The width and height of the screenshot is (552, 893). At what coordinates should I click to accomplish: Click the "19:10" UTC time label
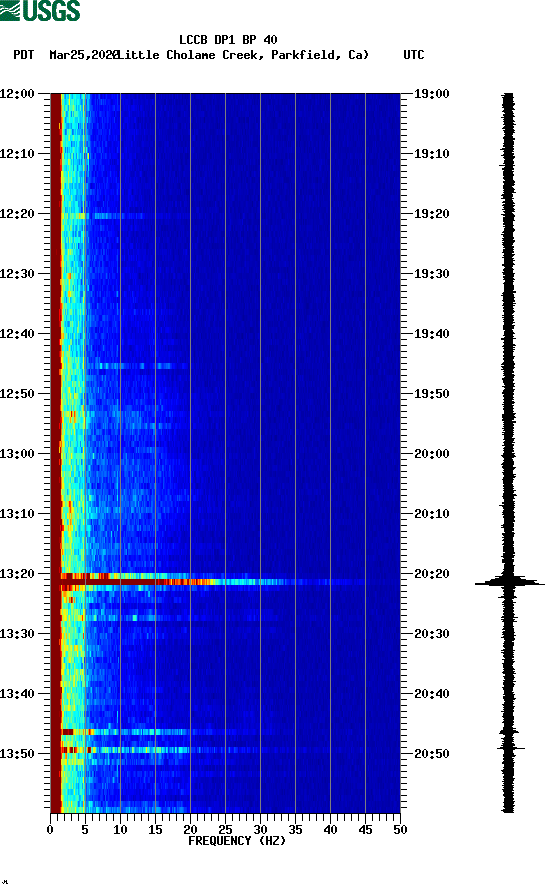pyautogui.click(x=431, y=154)
